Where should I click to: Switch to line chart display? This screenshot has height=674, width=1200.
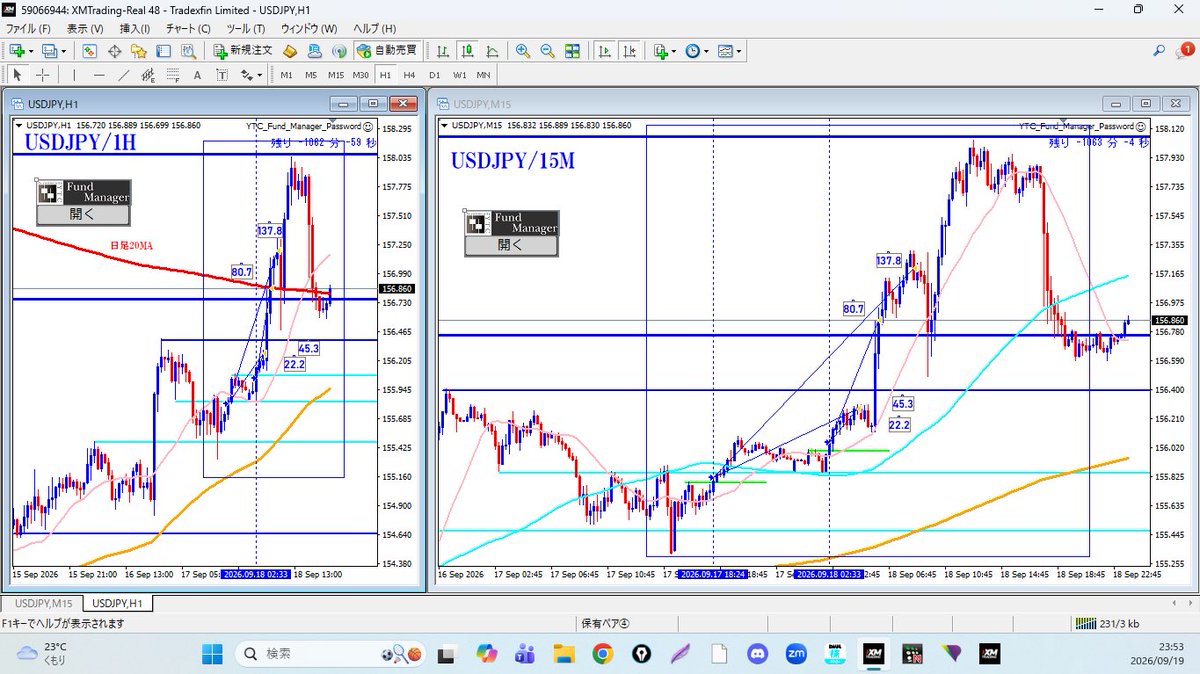point(493,50)
